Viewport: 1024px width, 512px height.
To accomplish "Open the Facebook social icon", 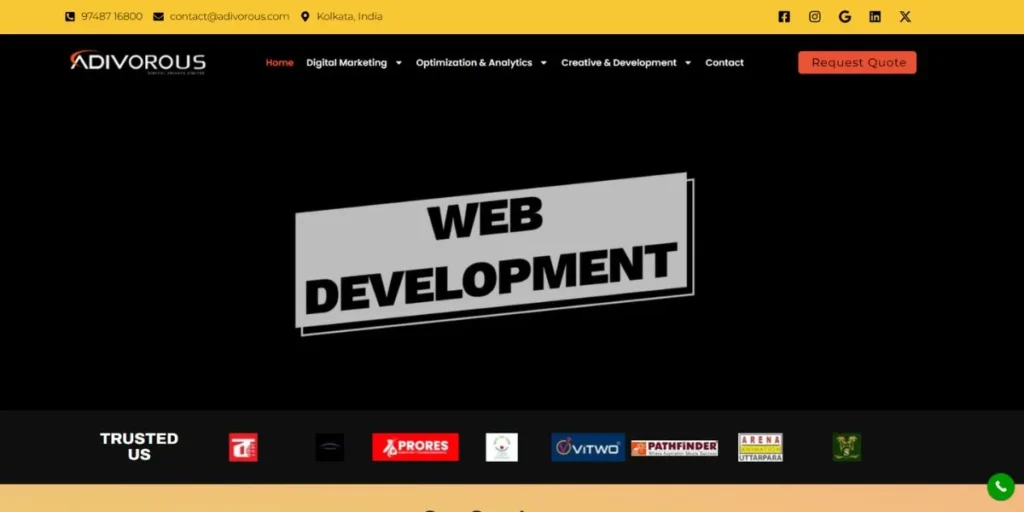I will 784,17.
